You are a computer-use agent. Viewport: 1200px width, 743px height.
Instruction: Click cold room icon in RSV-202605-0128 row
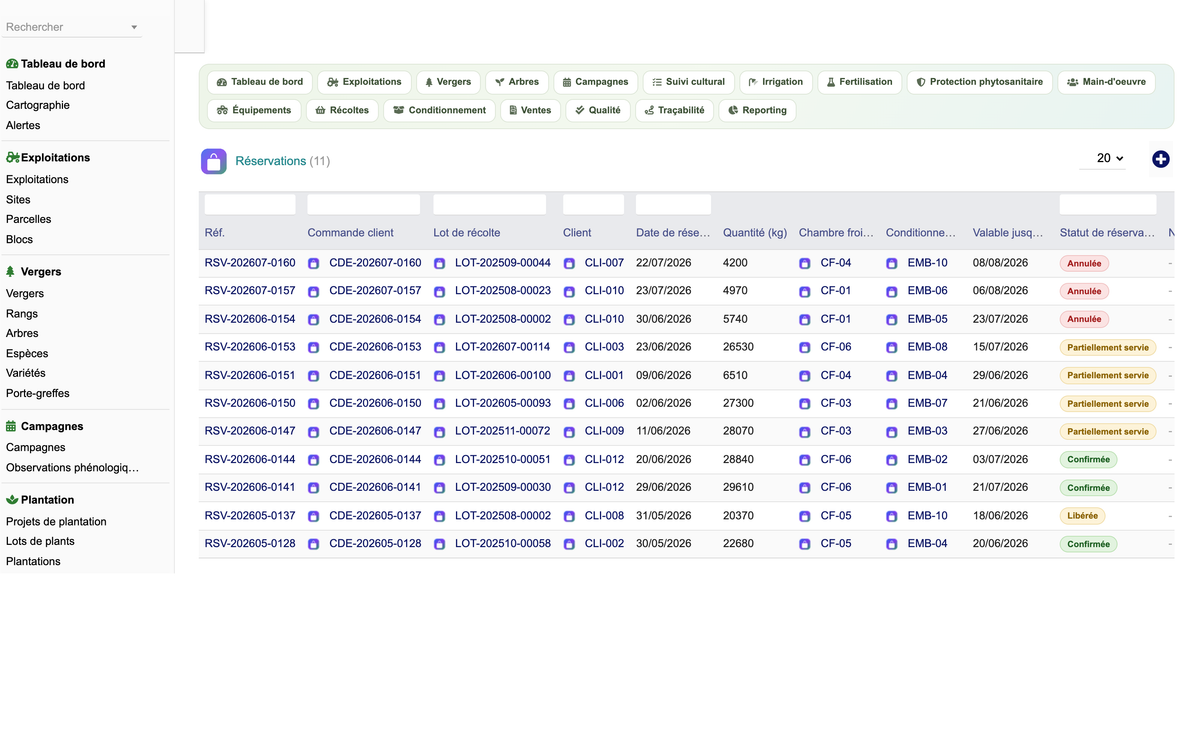coord(805,545)
